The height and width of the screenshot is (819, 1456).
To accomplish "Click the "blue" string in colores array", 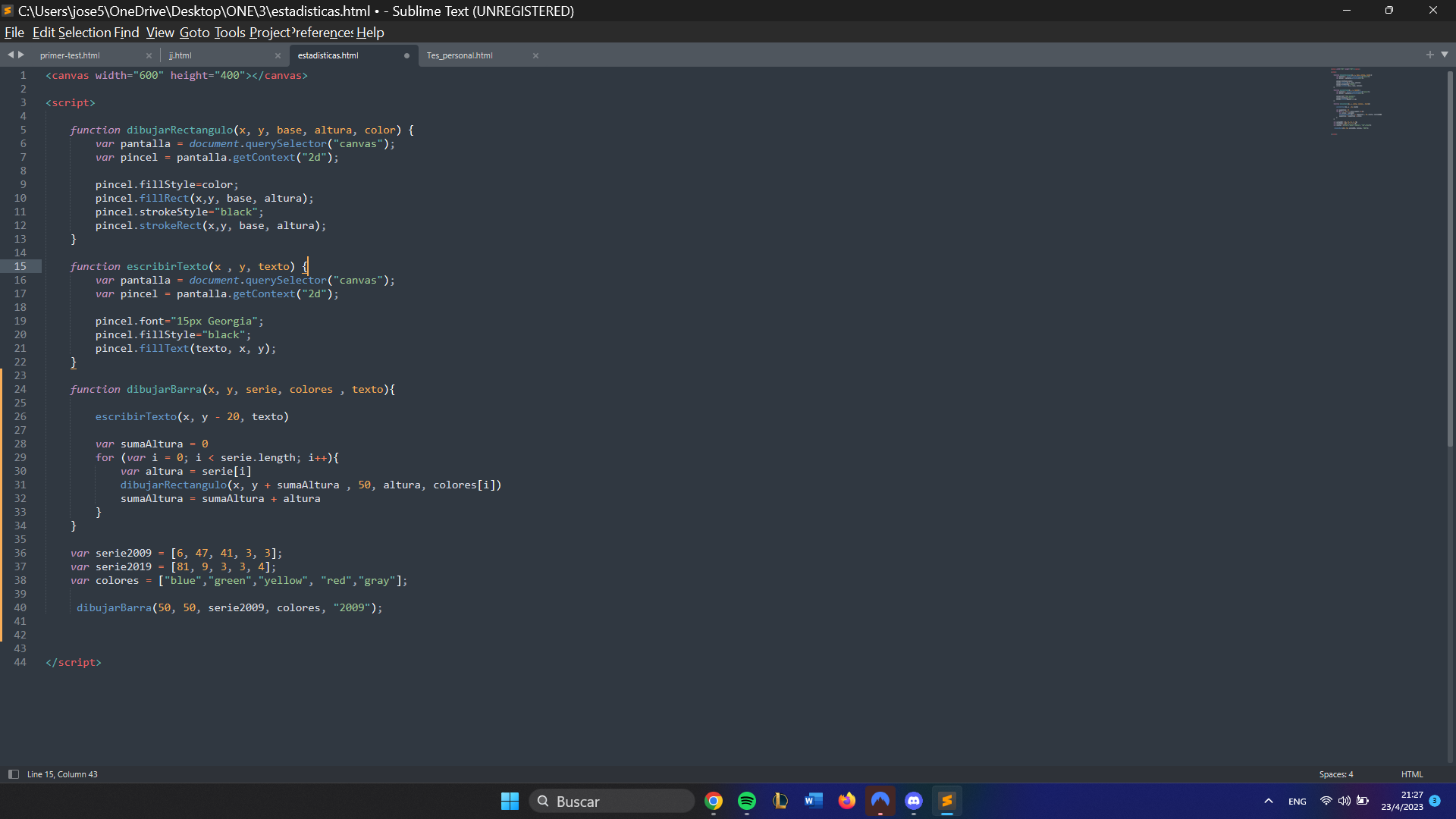I will coord(183,580).
